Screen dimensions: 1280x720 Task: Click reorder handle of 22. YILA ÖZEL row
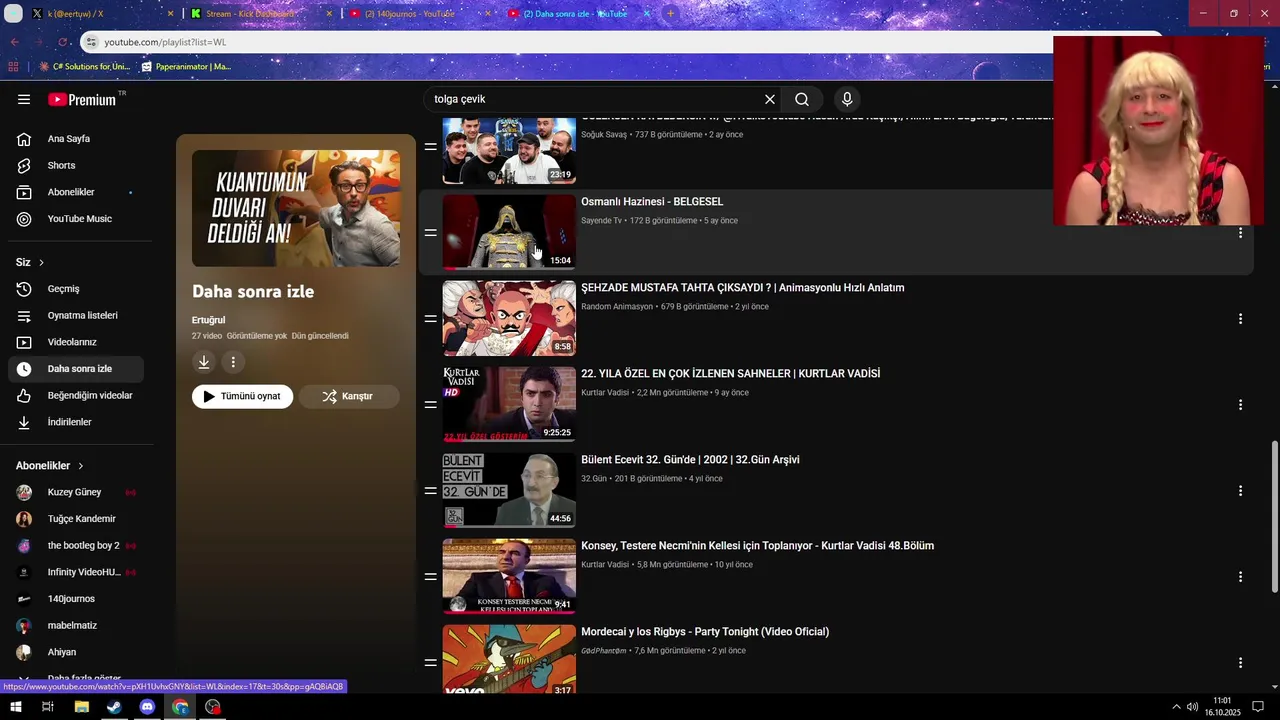[x=430, y=404]
